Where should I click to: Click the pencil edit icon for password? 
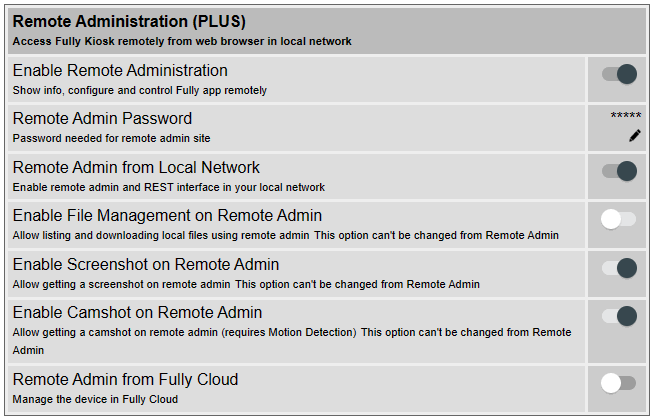pos(634,136)
